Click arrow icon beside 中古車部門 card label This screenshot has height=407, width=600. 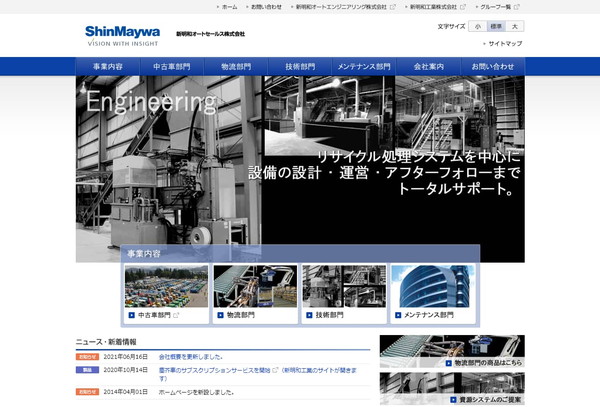pos(132,315)
